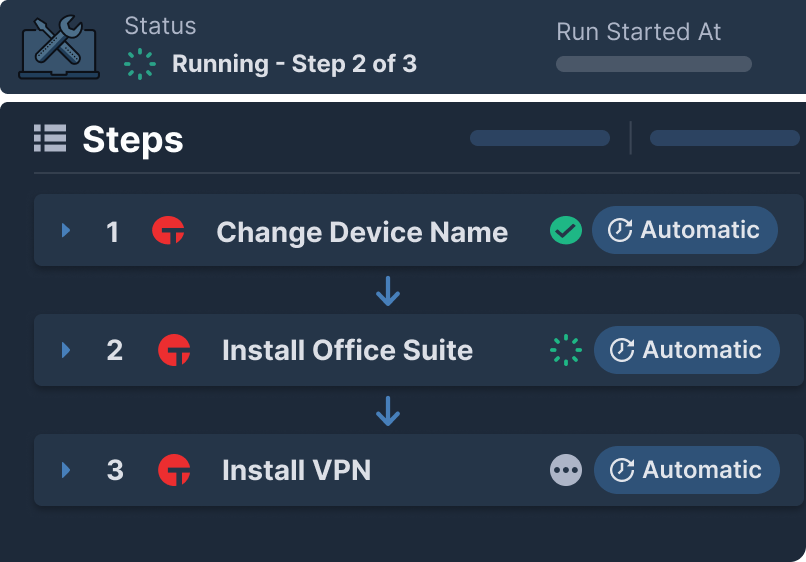Select the Install Office Suite step title
806x562 pixels.
click(347, 351)
